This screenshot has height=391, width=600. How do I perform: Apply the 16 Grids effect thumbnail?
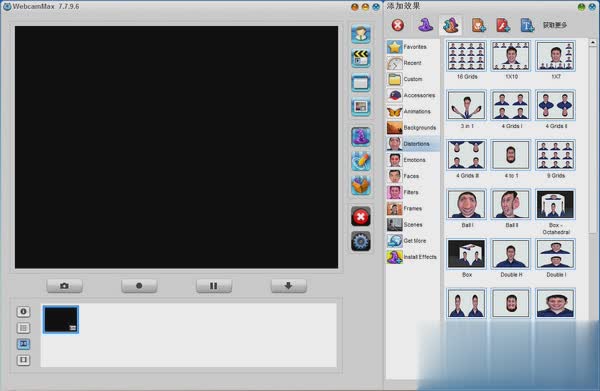(466, 56)
